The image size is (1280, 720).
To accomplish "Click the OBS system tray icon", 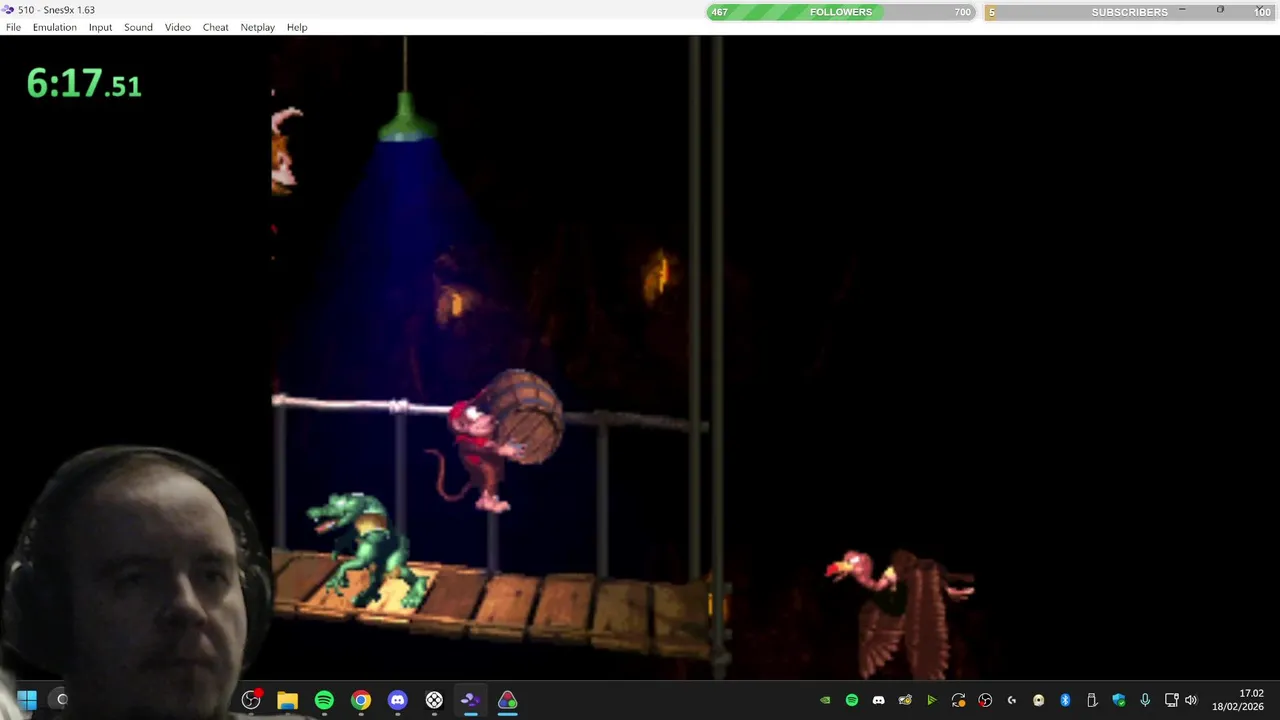I will (985, 700).
